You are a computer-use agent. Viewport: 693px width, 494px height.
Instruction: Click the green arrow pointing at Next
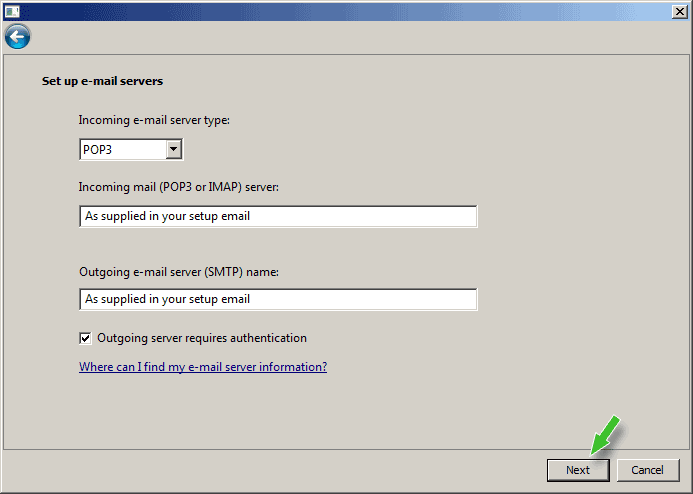coord(606,435)
